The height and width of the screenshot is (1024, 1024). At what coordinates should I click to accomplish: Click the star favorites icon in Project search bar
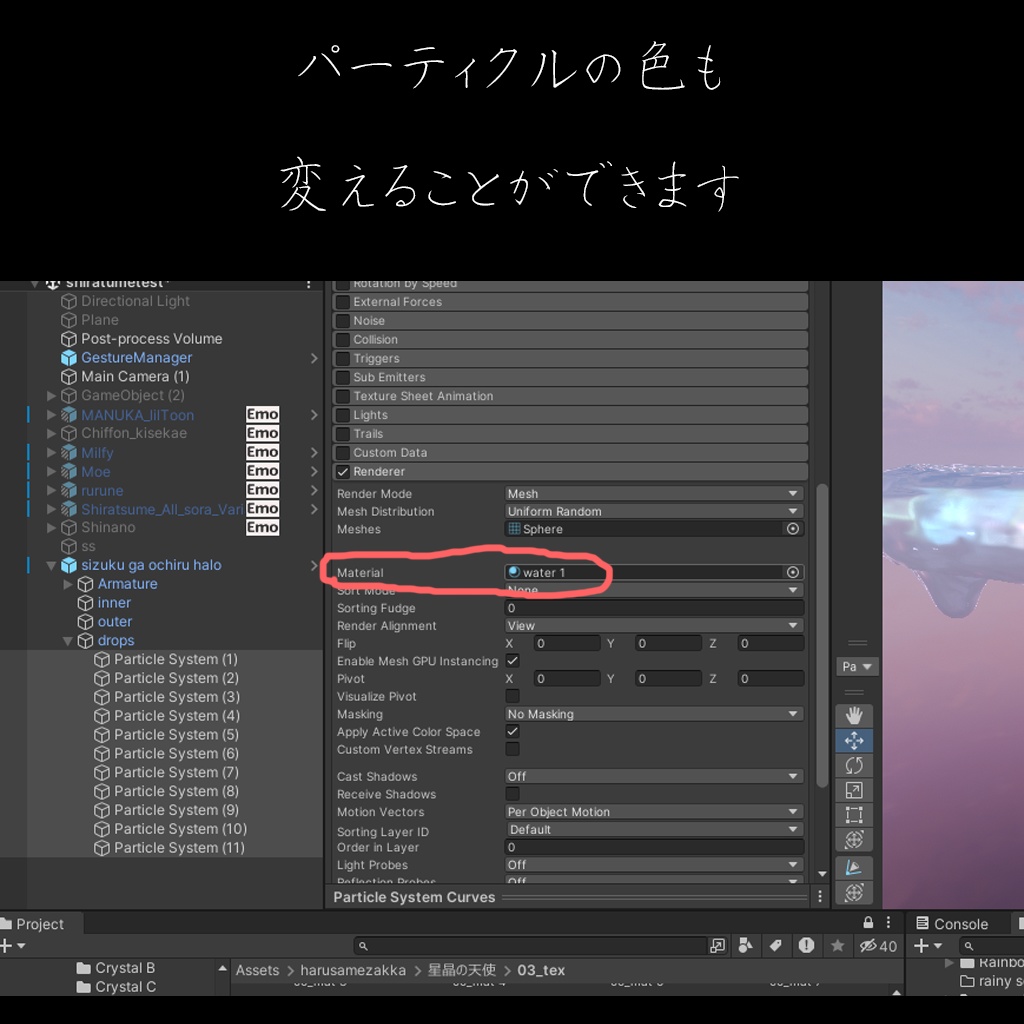[x=839, y=945]
